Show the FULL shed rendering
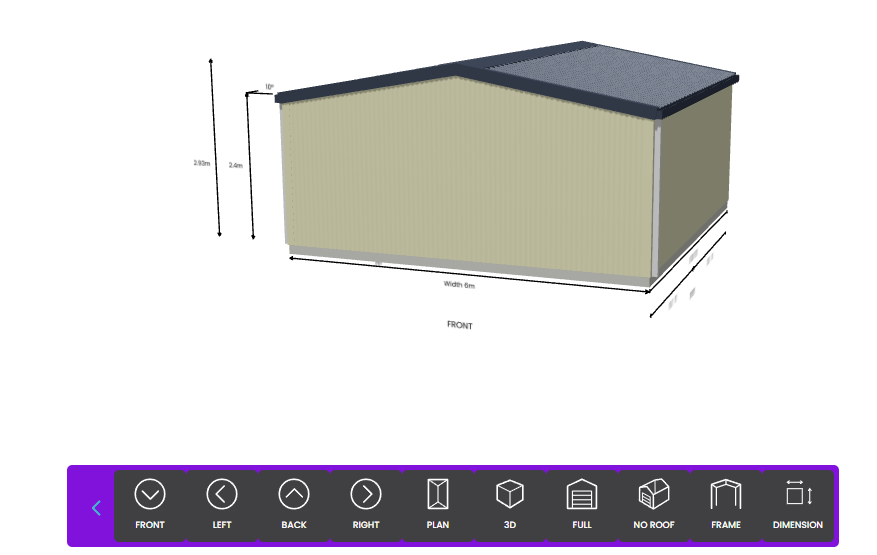 (x=582, y=506)
